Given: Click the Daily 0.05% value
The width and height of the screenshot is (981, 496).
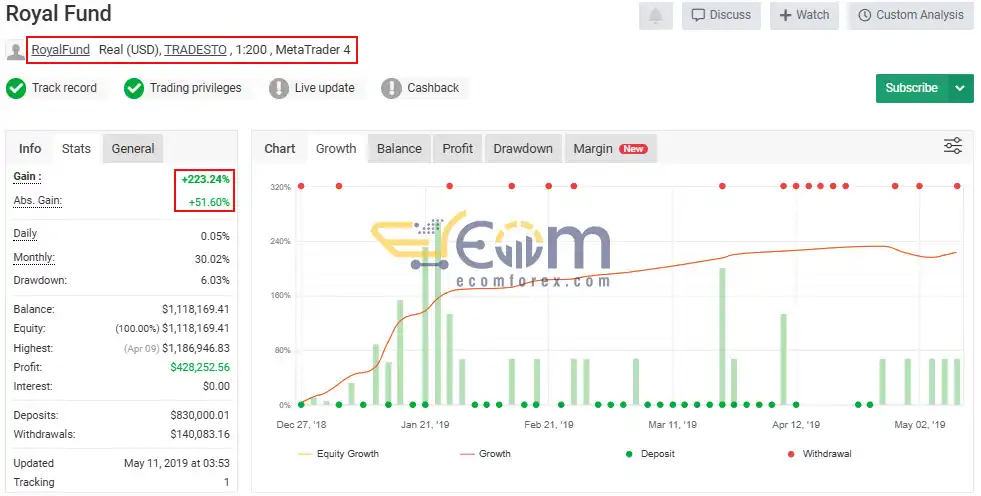Looking at the screenshot, I should [x=215, y=236].
